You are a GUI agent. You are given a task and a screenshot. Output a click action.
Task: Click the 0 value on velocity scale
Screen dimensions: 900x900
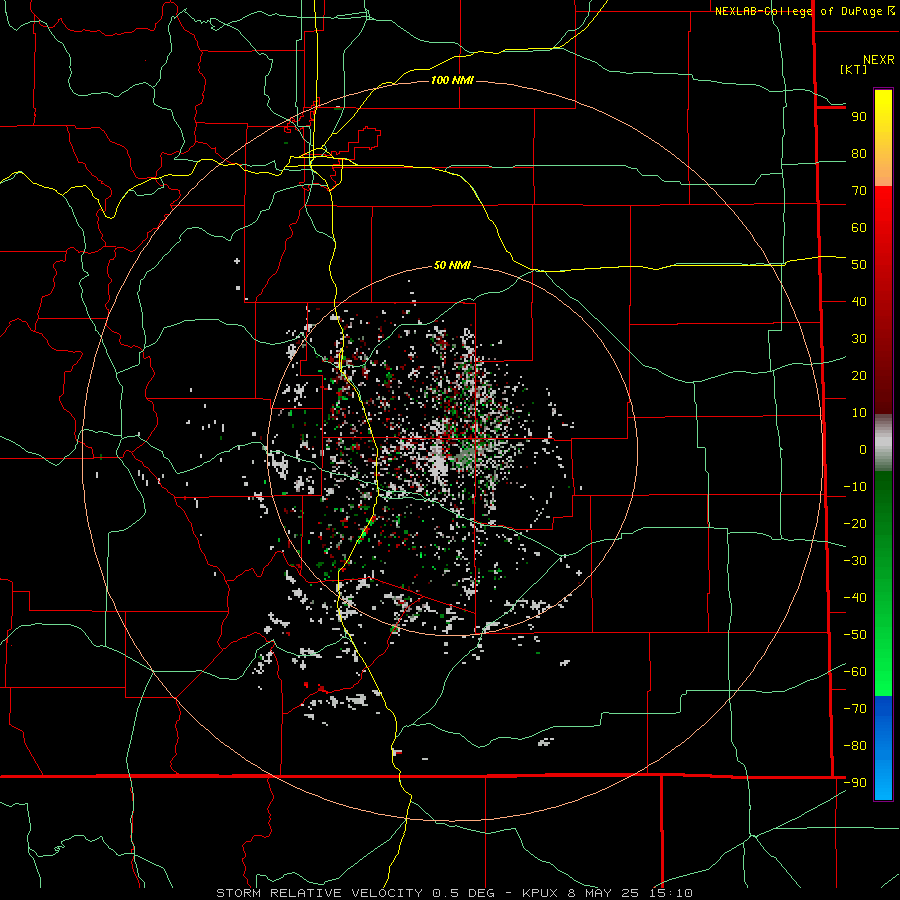tap(863, 450)
